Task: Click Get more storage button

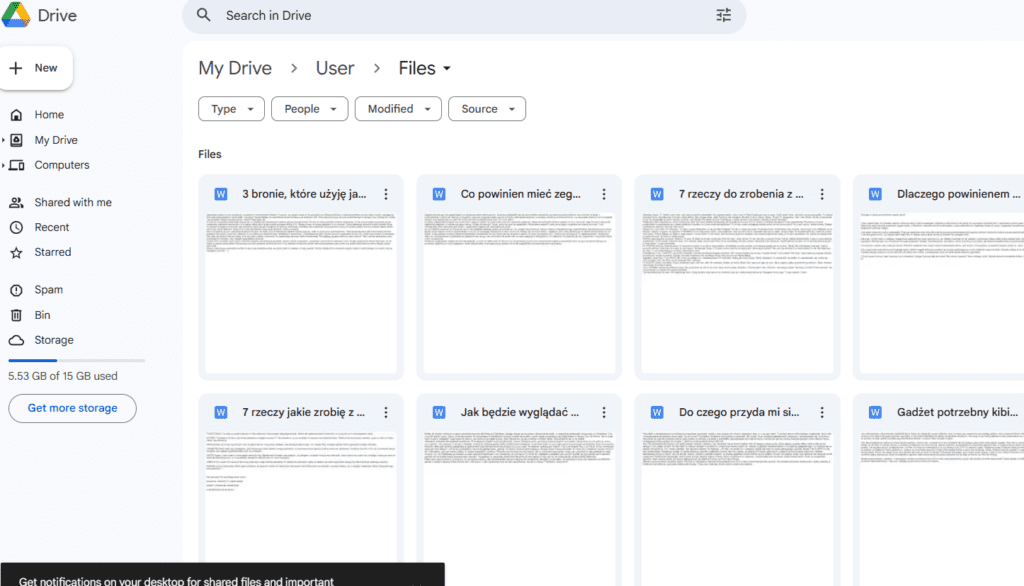Action: tap(72, 408)
